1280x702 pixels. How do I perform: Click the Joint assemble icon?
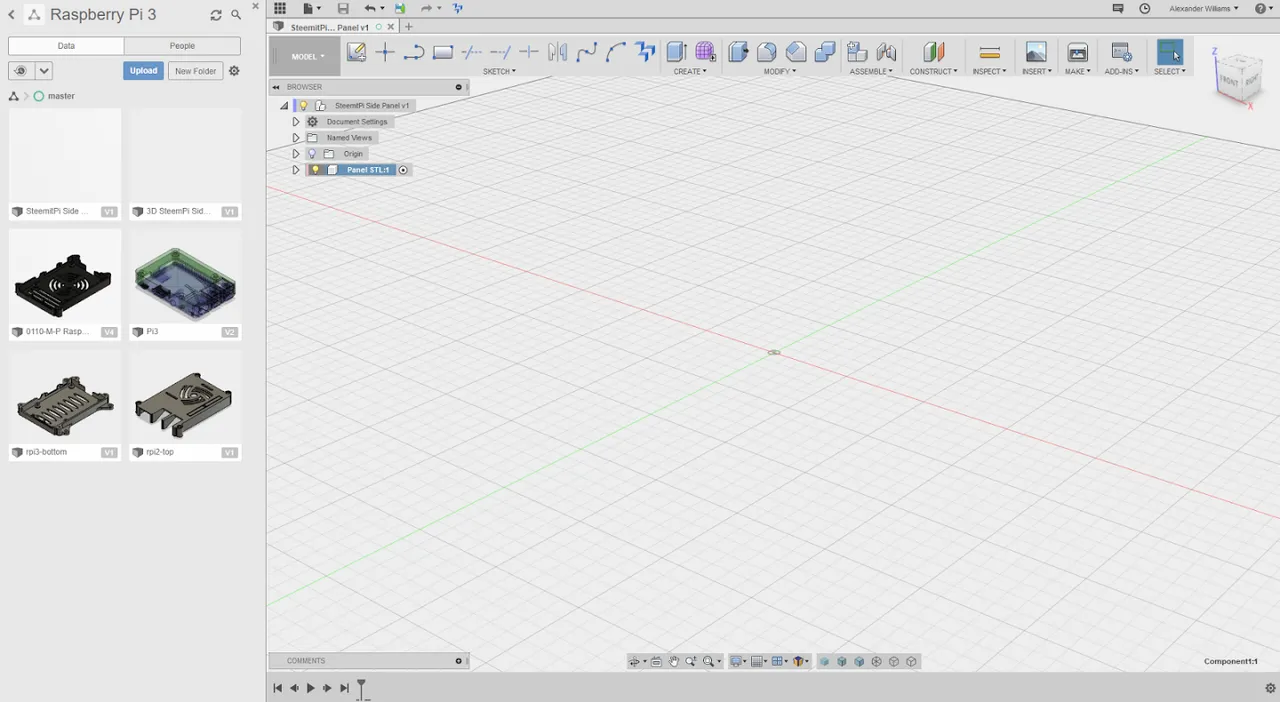click(x=886, y=52)
